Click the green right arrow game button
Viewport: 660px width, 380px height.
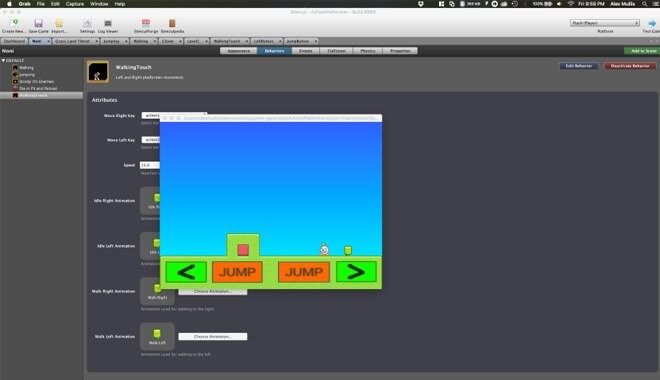(x=356, y=272)
